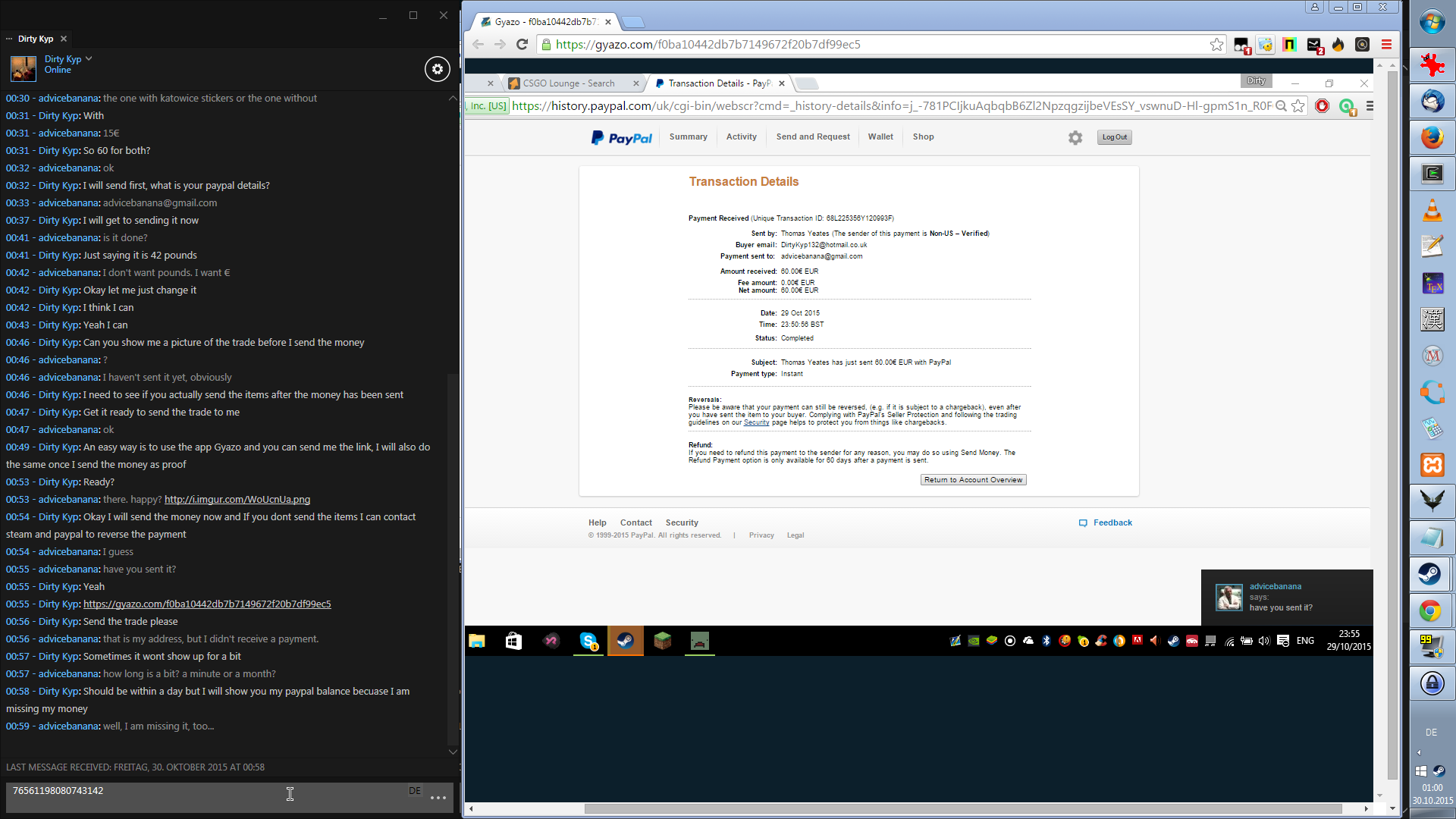Open Steam chat settings gear

tap(437, 69)
